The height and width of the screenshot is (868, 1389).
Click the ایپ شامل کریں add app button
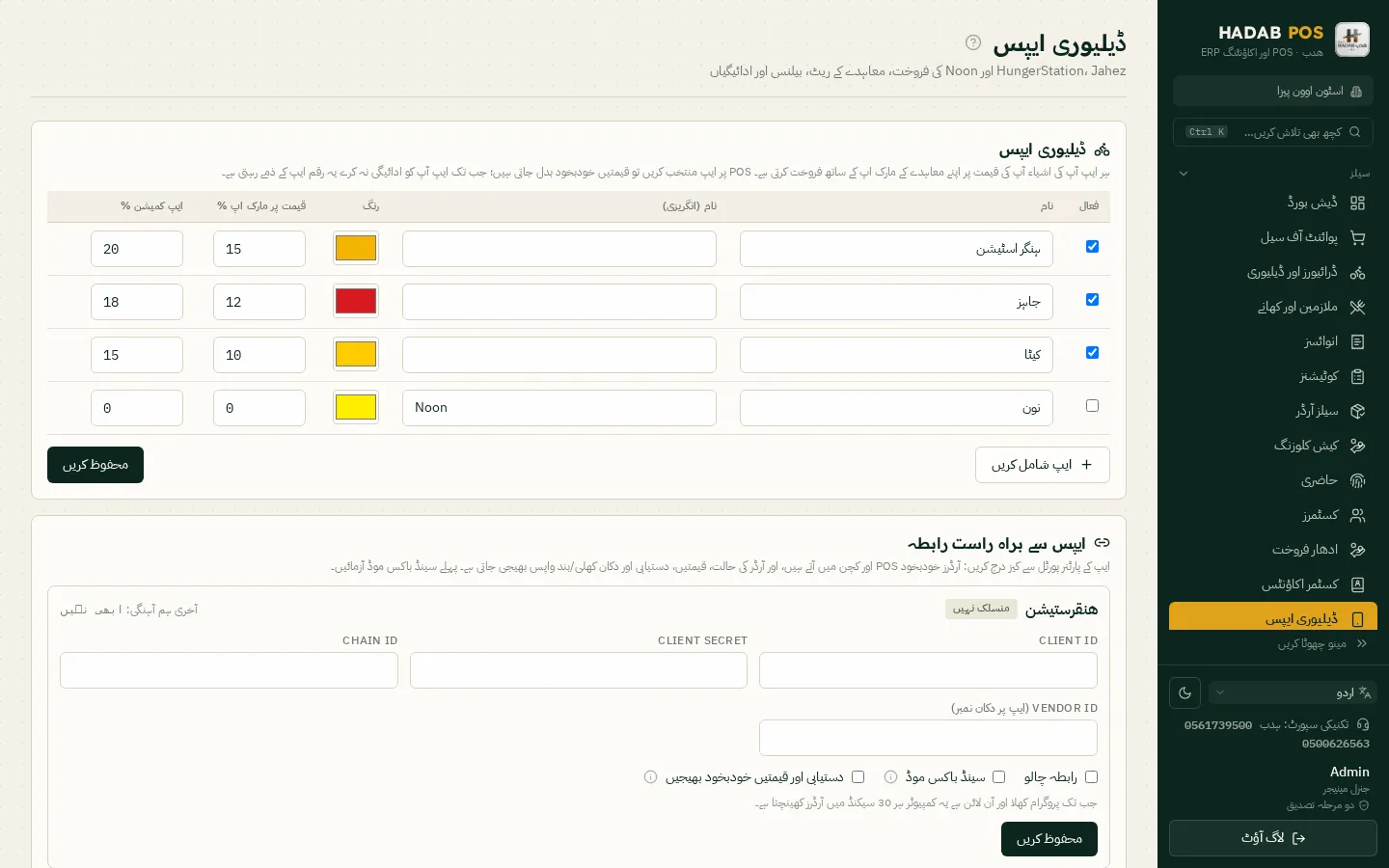(1043, 465)
